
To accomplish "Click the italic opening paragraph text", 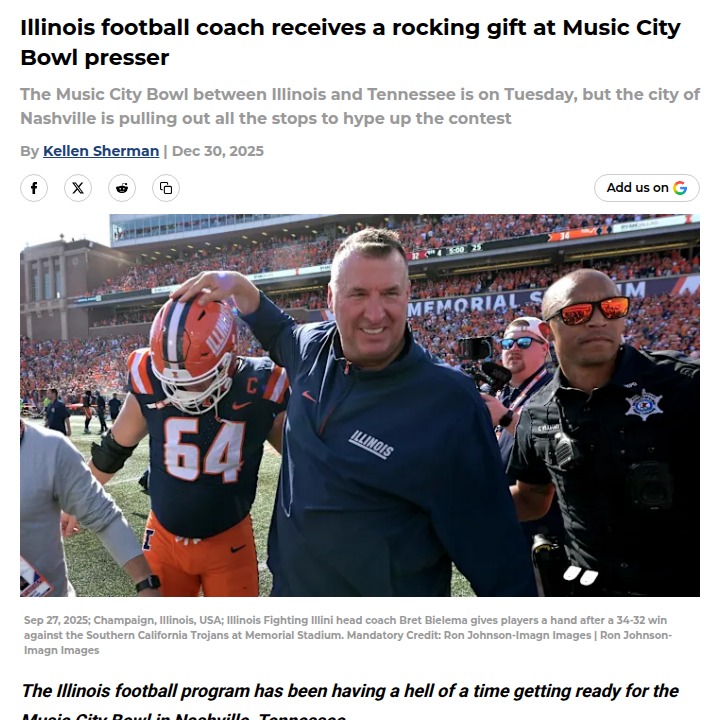I will pyautogui.click(x=350, y=701).
